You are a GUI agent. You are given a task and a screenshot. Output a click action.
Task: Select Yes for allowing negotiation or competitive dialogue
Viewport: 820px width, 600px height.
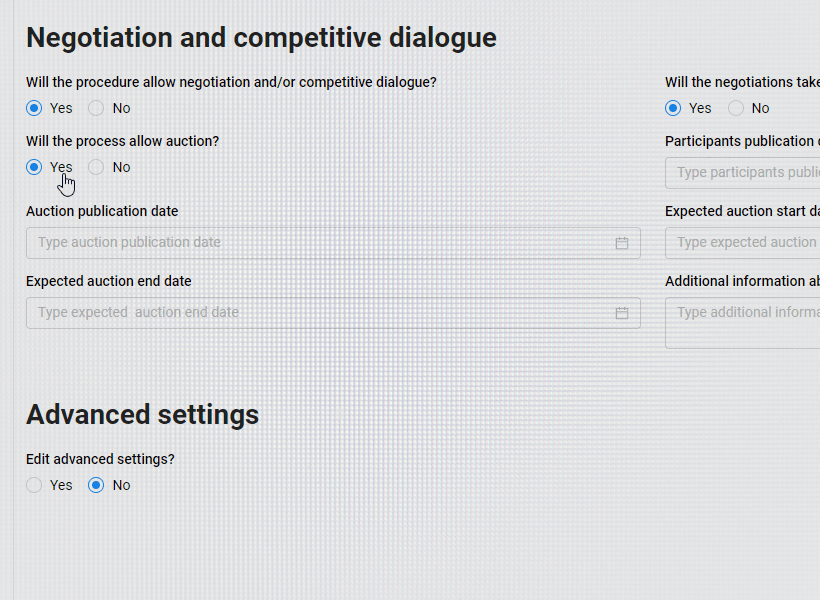point(35,108)
